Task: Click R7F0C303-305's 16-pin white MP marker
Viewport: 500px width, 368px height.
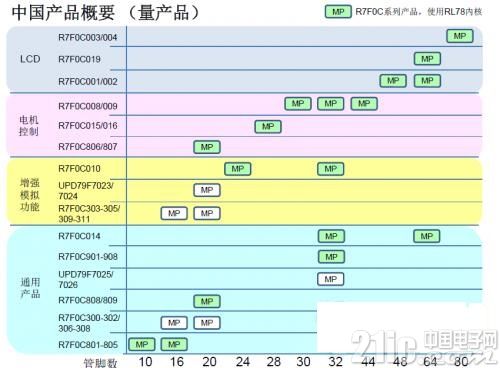Action: [x=174, y=213]
